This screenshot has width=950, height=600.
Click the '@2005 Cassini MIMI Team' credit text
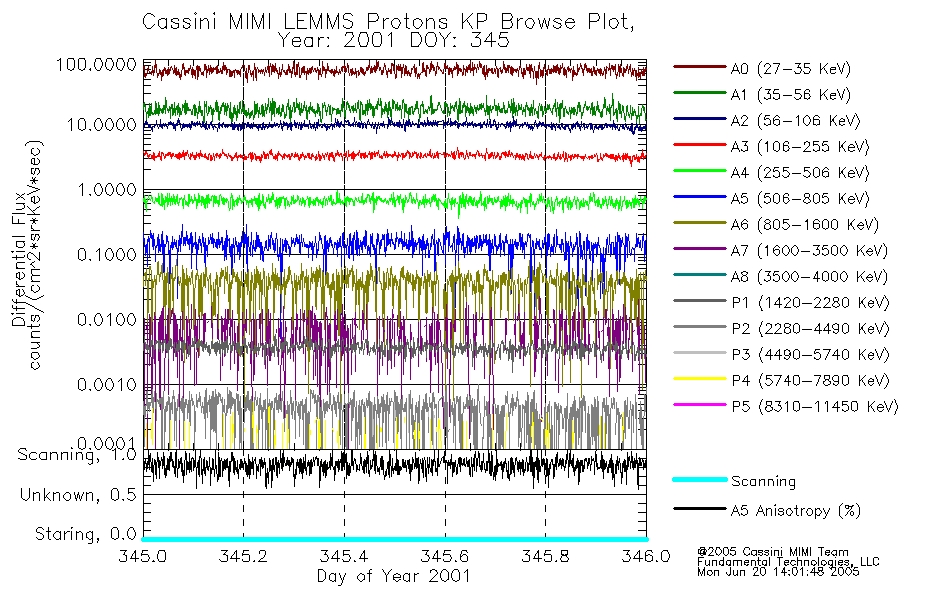pyautogui.click(x=772, y=552)
